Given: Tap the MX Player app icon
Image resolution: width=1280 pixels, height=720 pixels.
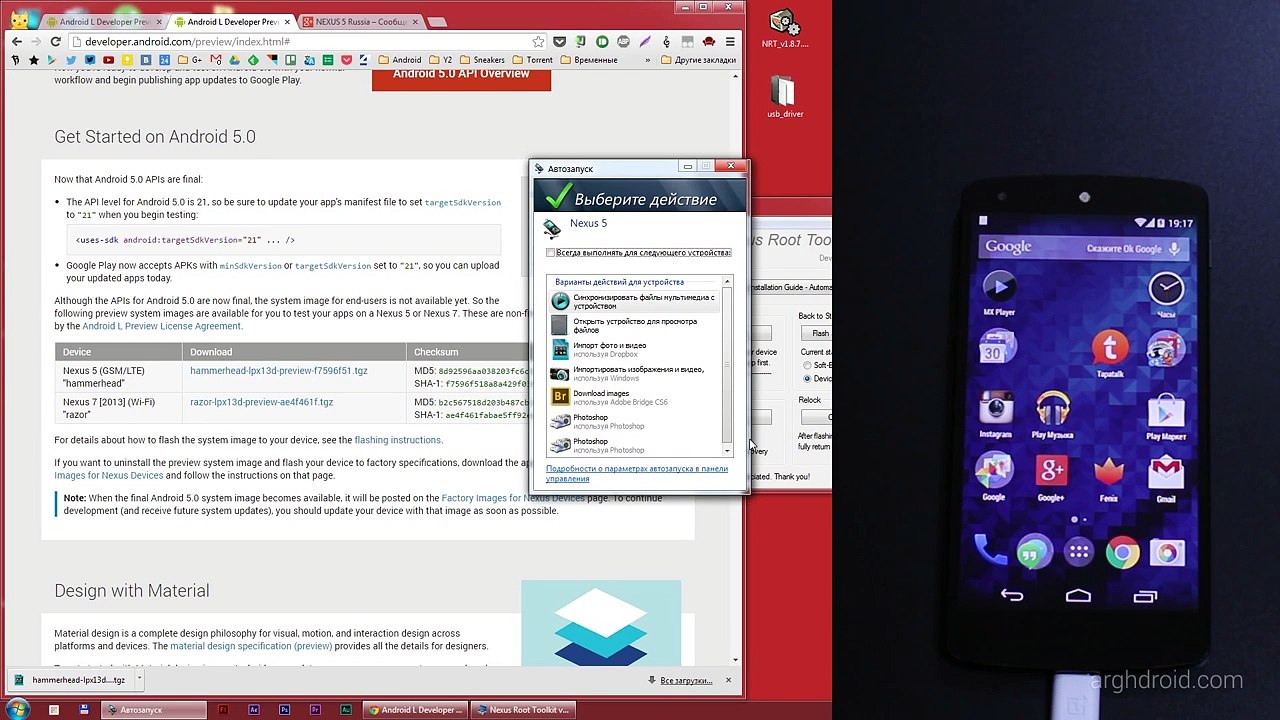Looking at the screenshot, I should coord(998,293).
